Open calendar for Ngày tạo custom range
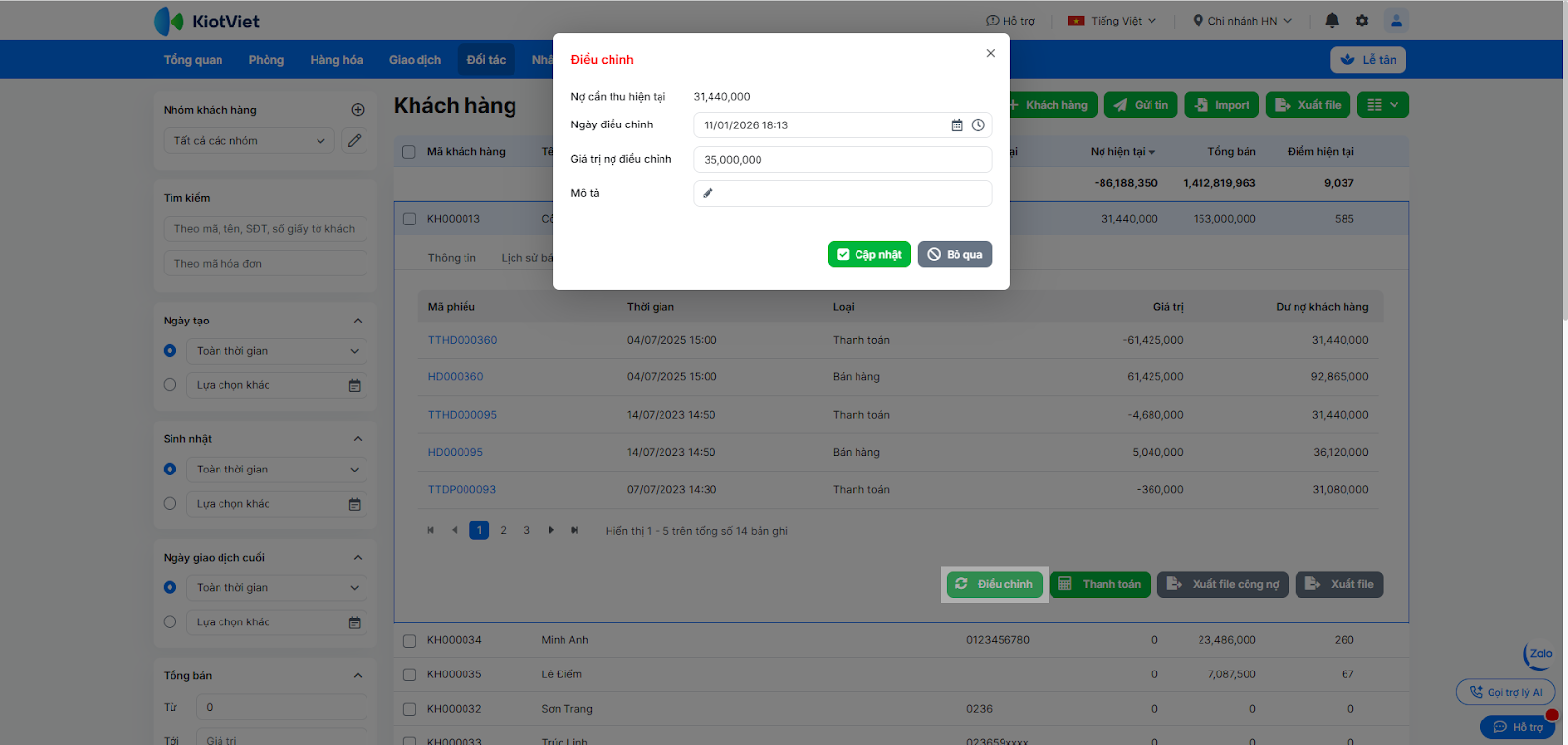 click(x=355, y=386)
